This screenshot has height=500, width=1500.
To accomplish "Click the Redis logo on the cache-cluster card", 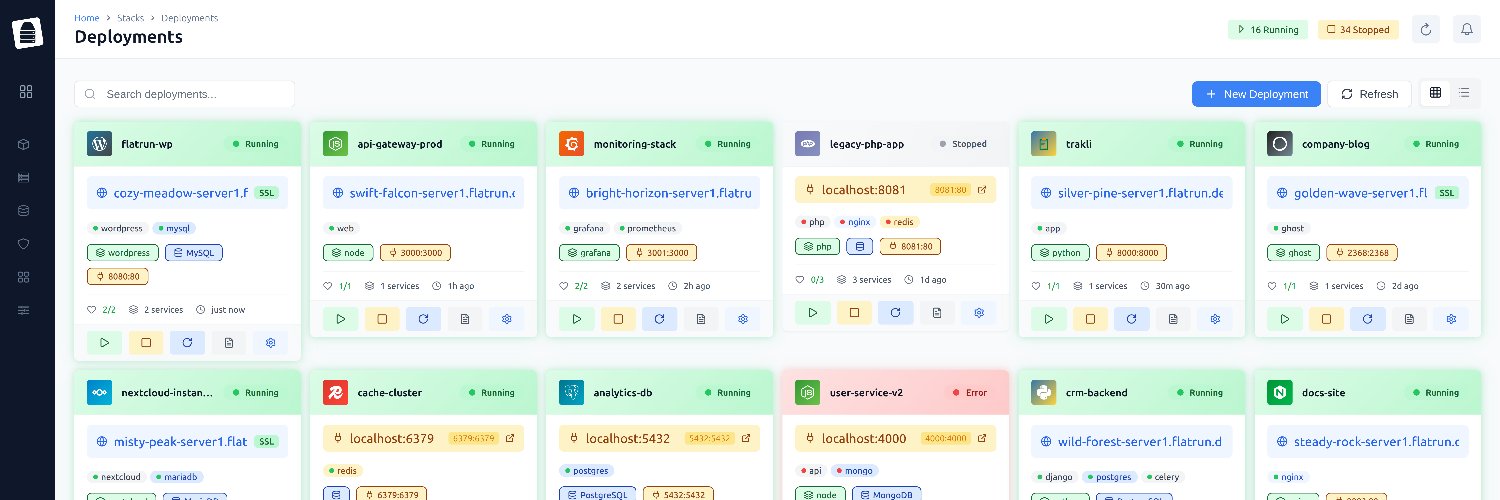I will (335, 392).
